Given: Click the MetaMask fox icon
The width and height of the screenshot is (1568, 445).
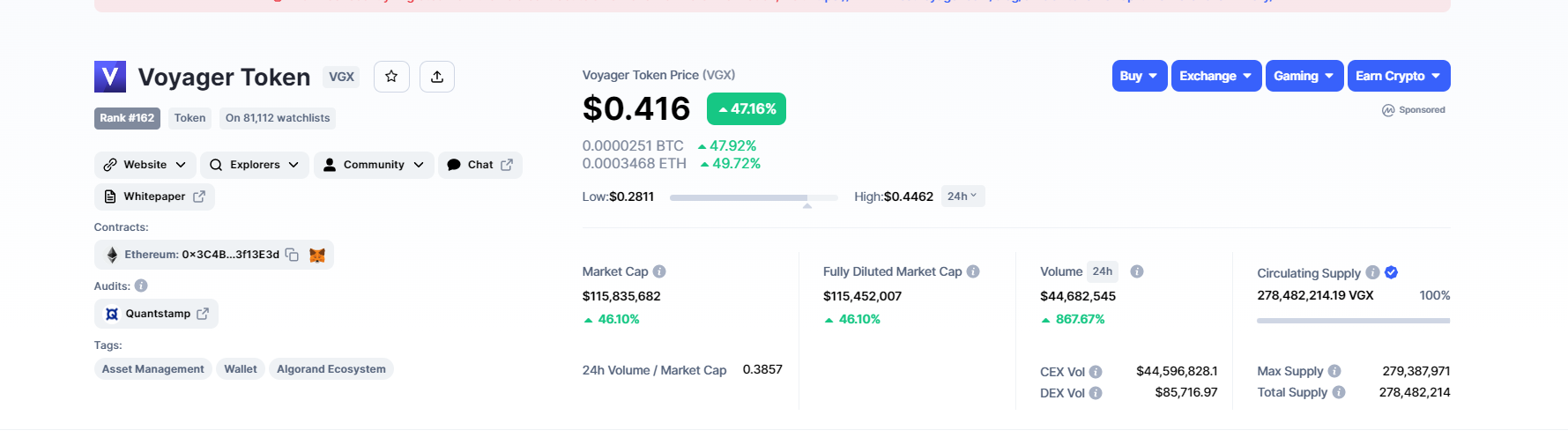Looking at the screenshot, I should [317, 255].
